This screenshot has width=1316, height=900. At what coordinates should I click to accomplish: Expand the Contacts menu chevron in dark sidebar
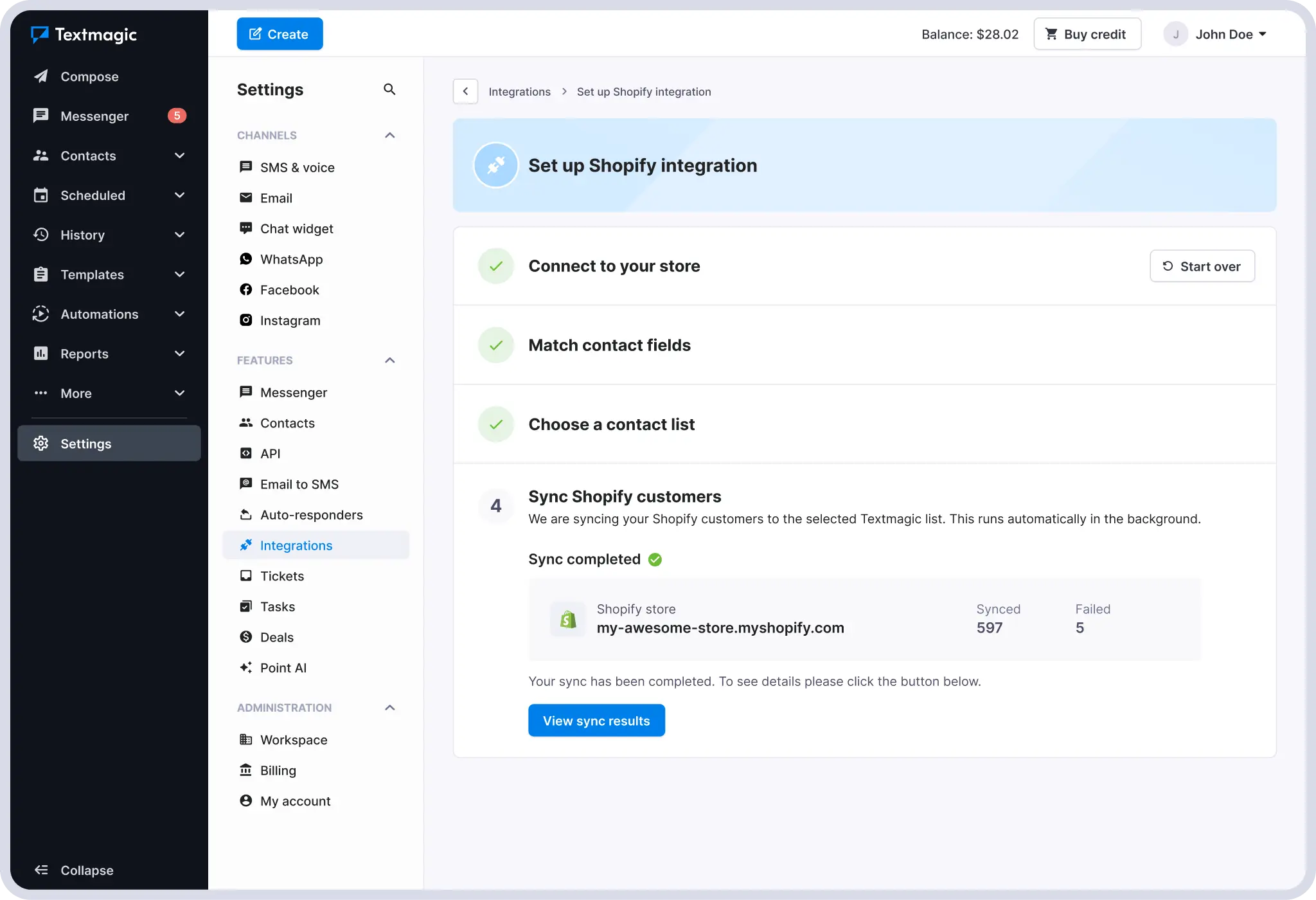180,156
